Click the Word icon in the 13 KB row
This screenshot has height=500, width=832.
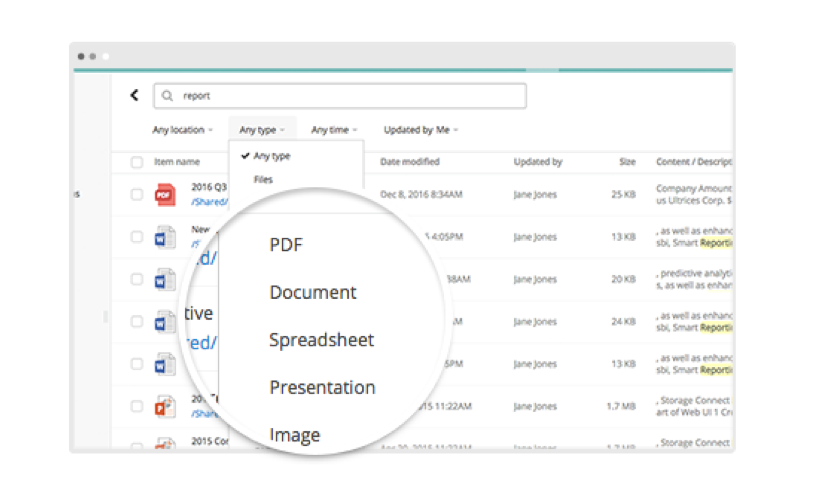[165, 238]
